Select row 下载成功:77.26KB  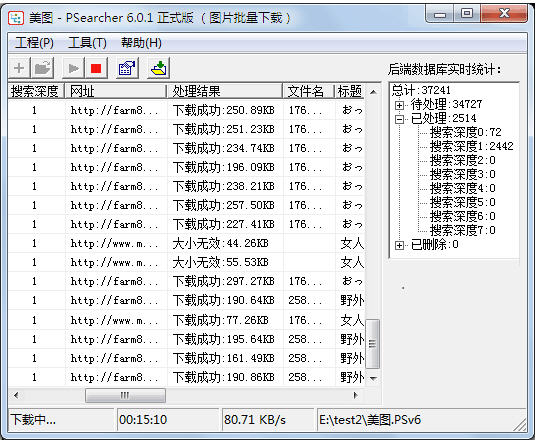click(187, 320)
